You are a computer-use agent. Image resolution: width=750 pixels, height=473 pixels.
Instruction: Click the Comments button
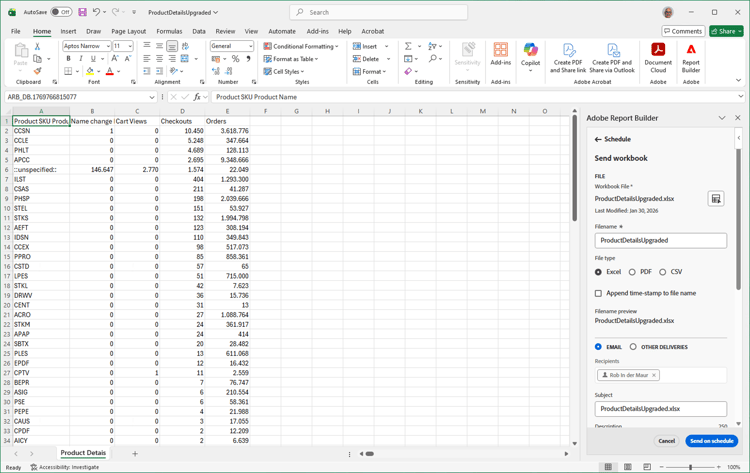(684, 31)
